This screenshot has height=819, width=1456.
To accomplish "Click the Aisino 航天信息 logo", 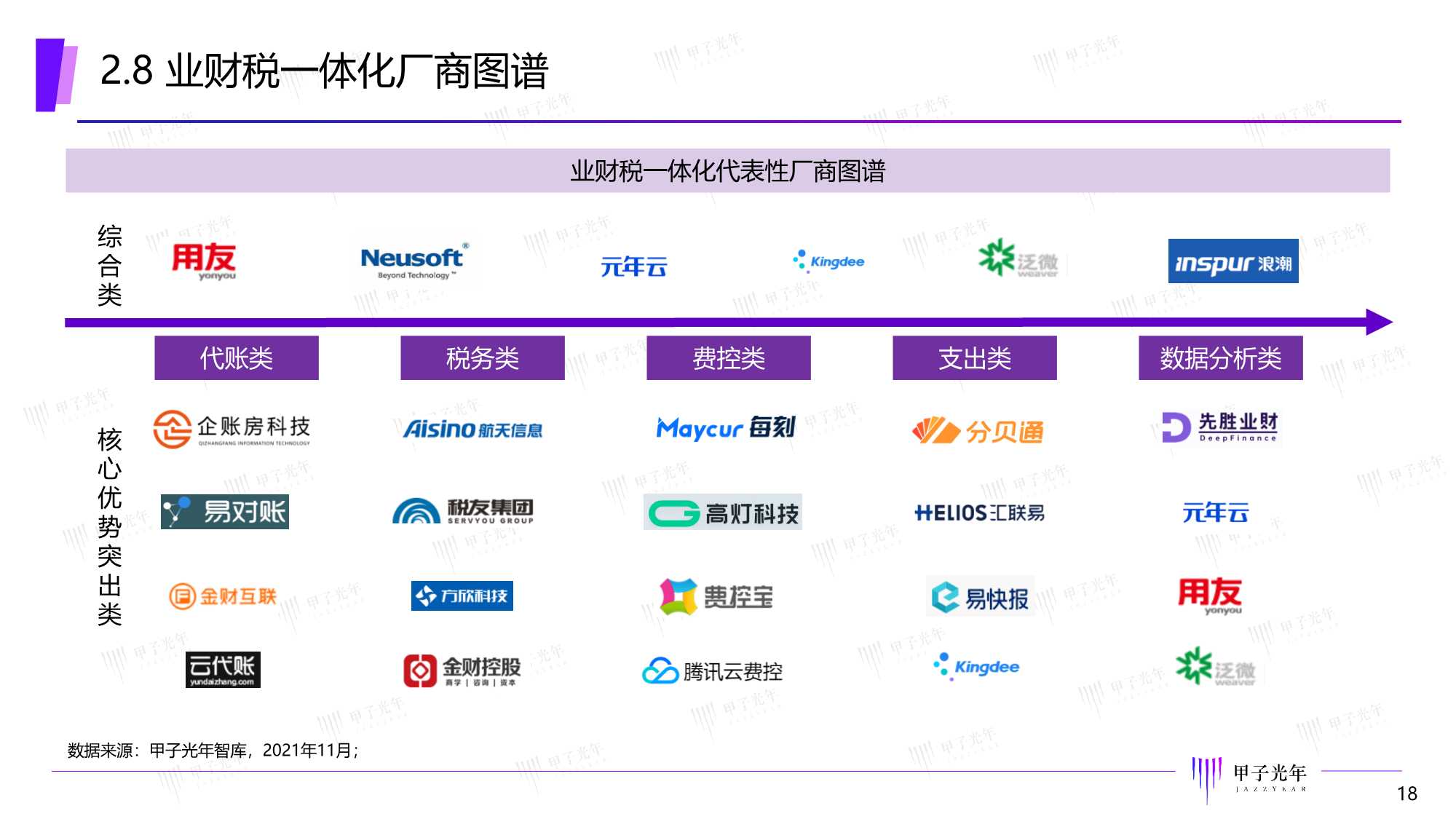I will coord(473,430).
